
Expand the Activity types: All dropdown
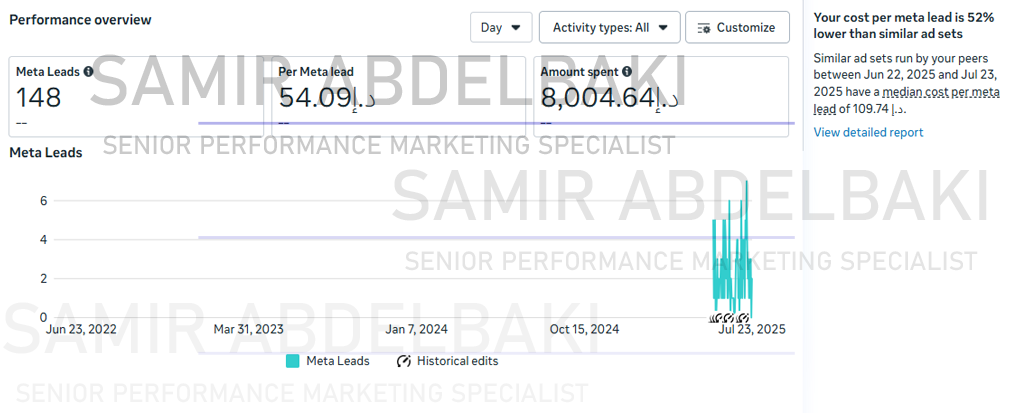click(x=609, y=28)
